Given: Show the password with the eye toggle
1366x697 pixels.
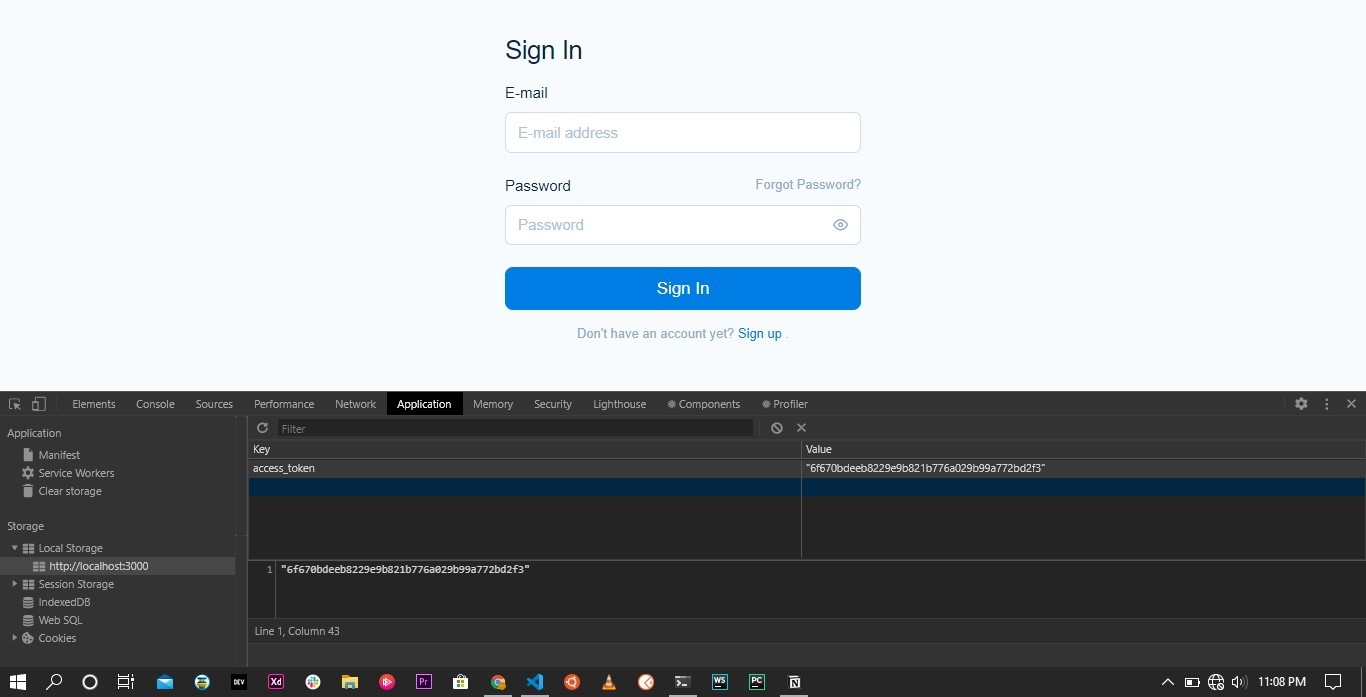Looking at the screenshot, I should (840, 224).
